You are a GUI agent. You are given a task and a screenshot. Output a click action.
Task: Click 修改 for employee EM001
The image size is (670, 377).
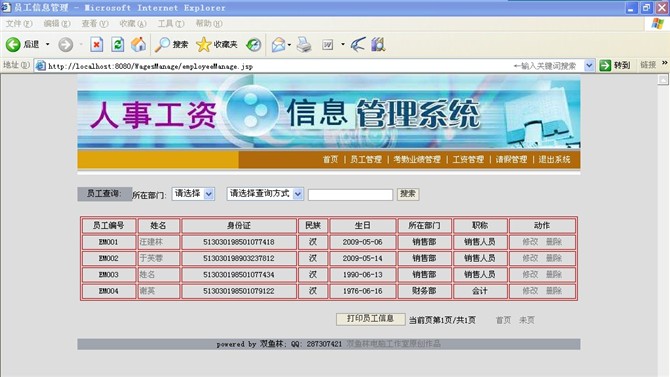[x=530, y=242]
